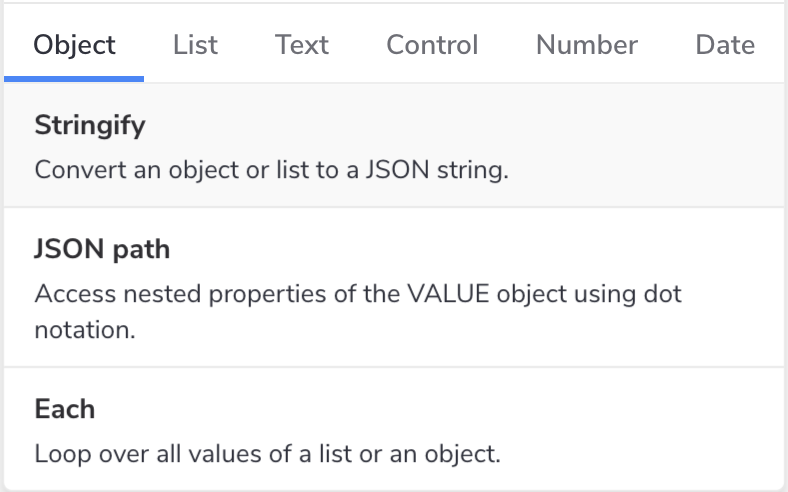The image size is (788, 492).
Task: Pick the Each function row
Action: [x=394, y=429]
